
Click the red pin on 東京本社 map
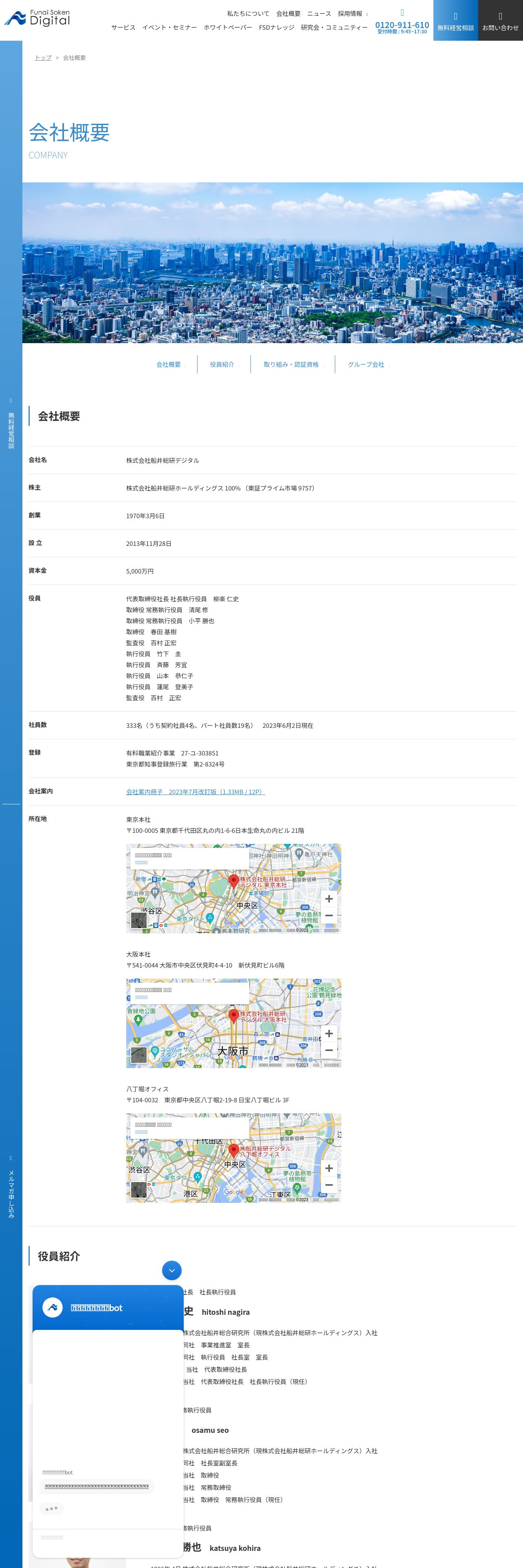(x=233, y=881)
